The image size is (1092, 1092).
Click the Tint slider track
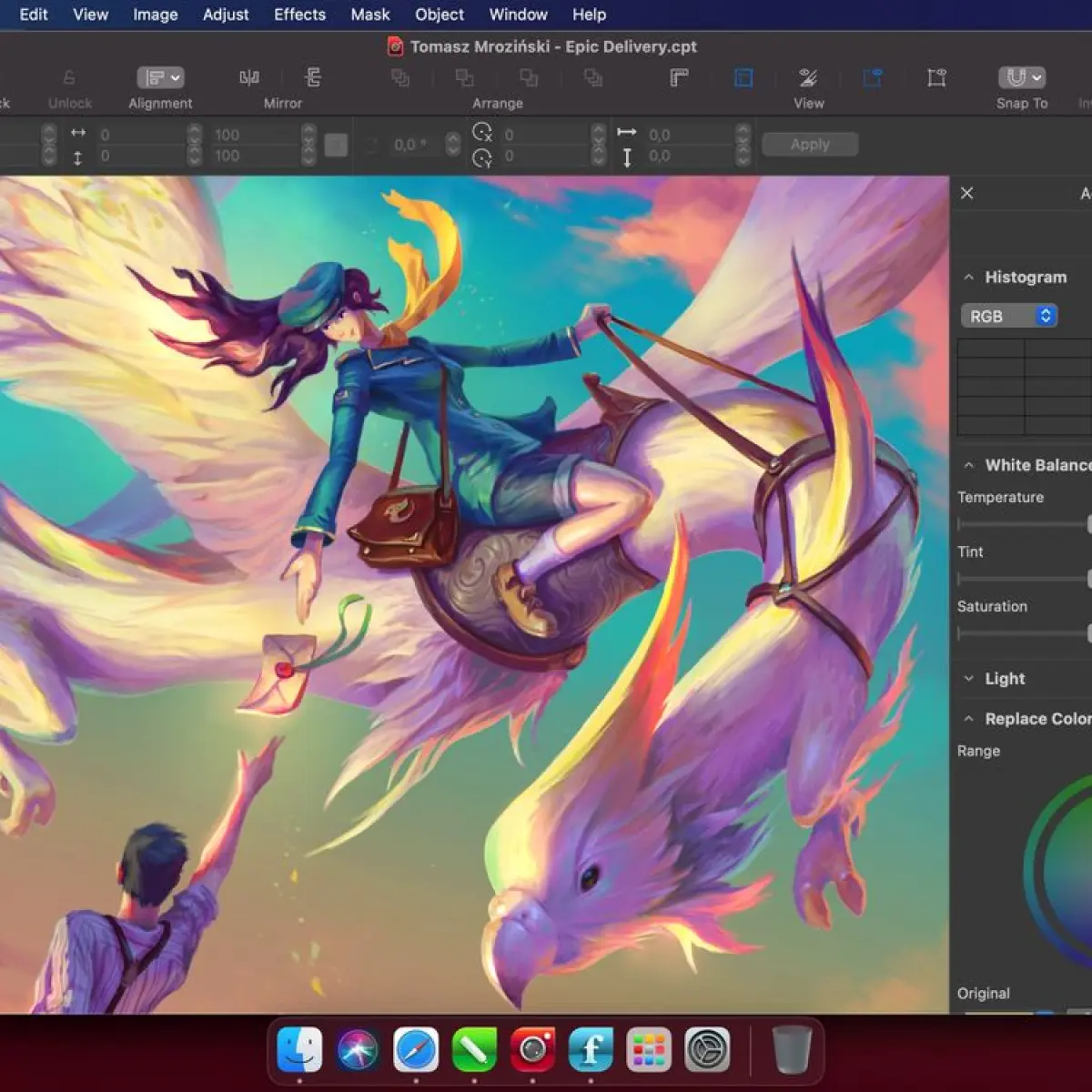point(1024,579)
